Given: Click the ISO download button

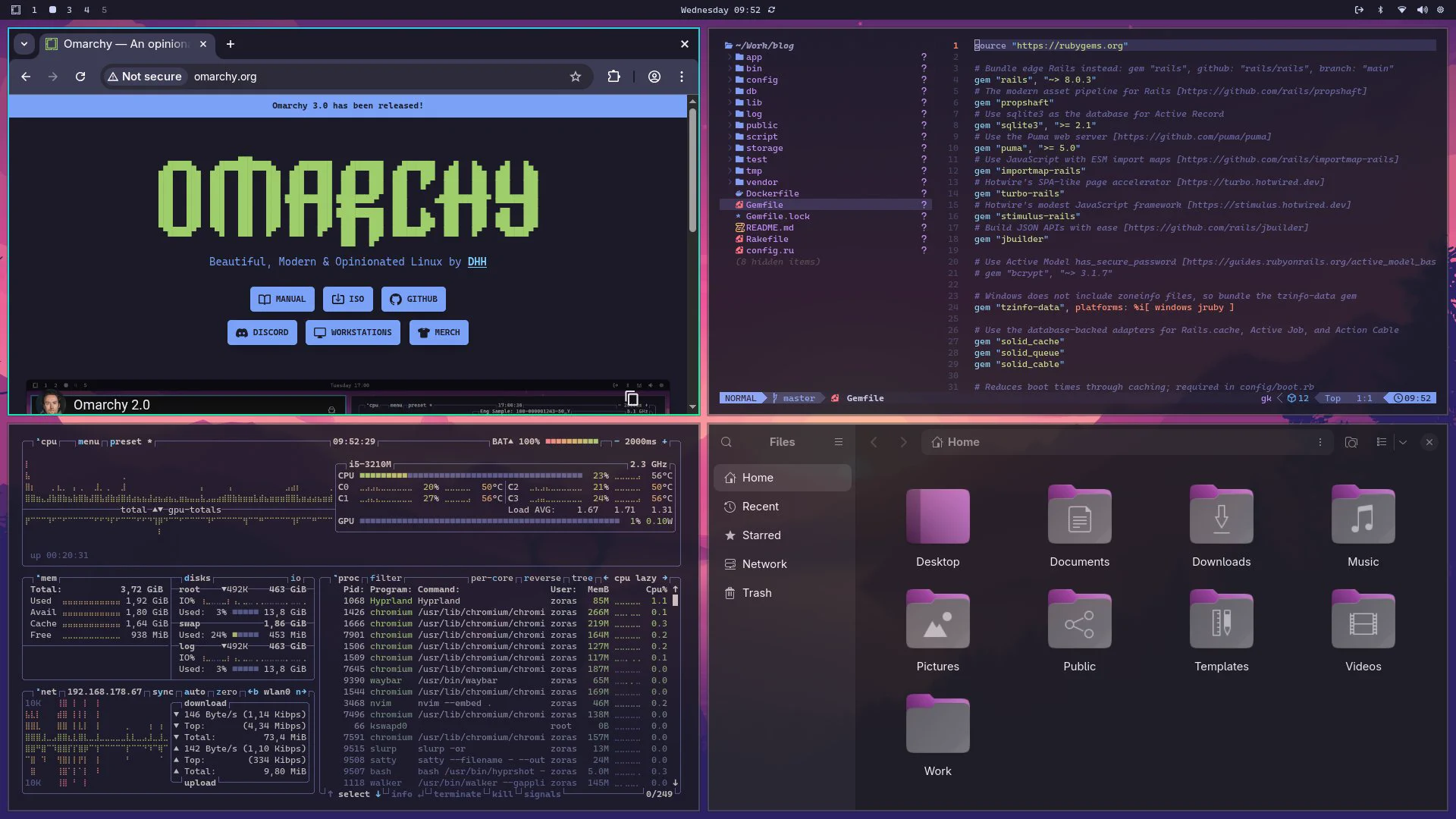Looking at the screenshot, I should 348,299.
